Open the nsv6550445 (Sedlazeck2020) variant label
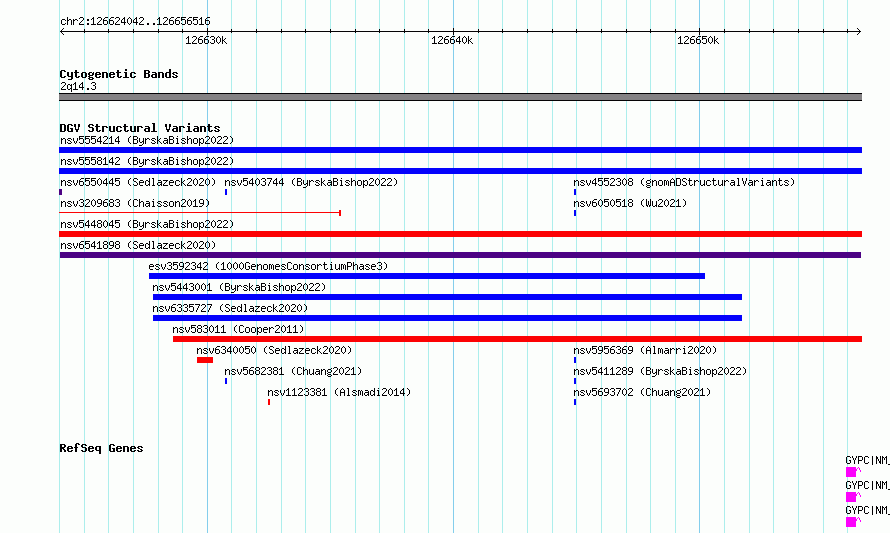This screenshot has height=533, width=890. [x=138, y=182]
